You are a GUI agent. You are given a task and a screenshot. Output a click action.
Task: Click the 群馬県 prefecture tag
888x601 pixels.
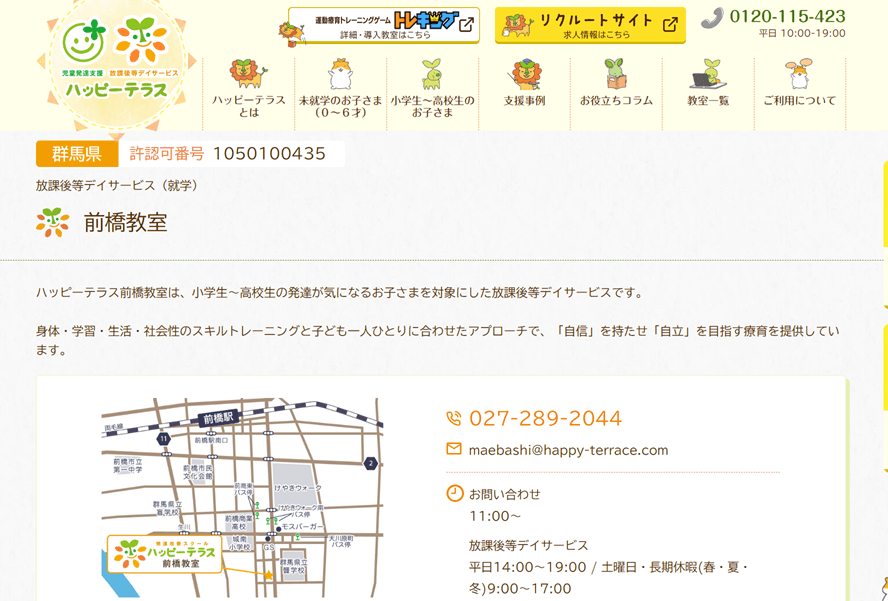coord(77,154)
